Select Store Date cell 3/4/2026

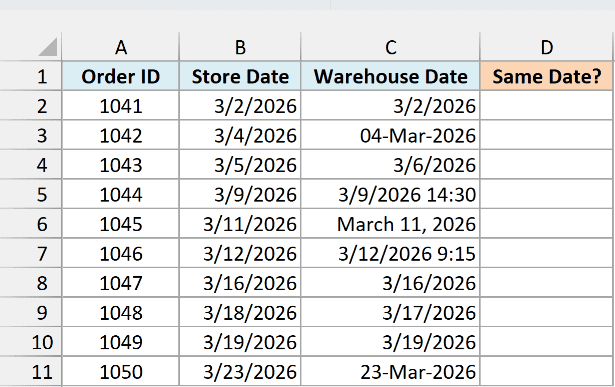pos(240,135)
